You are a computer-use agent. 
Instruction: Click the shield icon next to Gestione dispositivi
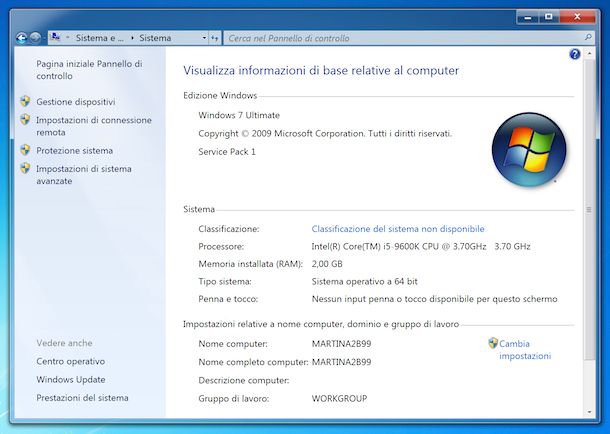click(25, 101)
